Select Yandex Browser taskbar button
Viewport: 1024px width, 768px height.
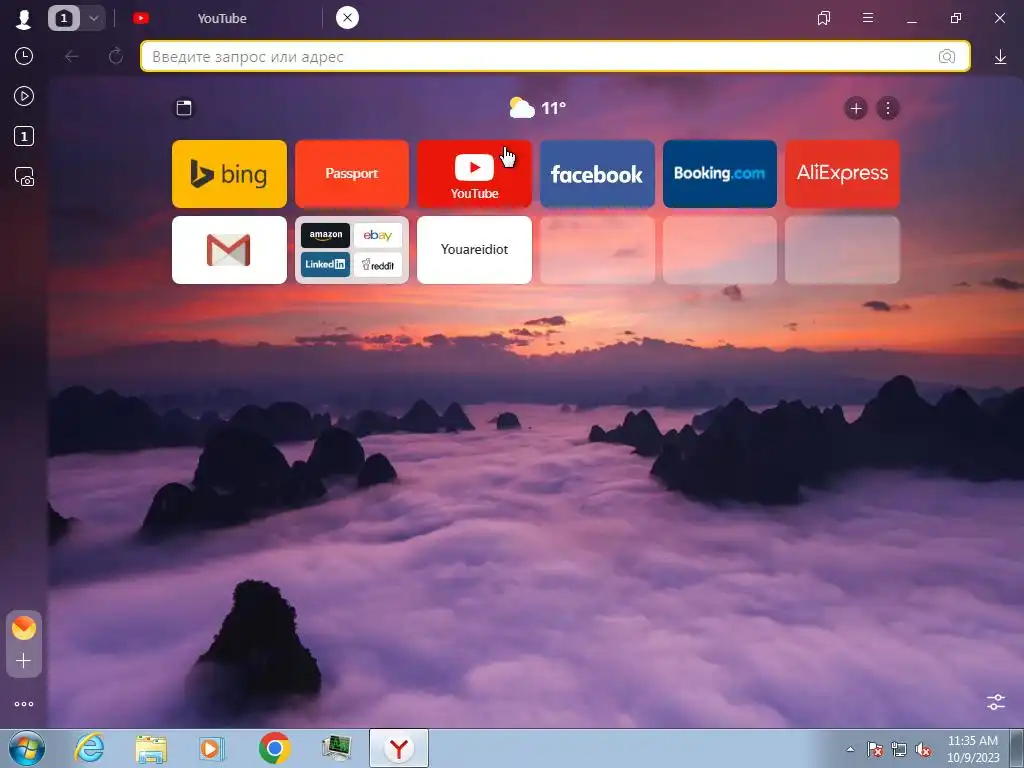[399, 748]
